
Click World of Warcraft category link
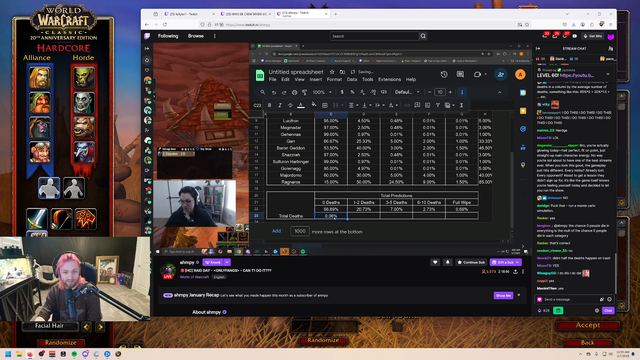(x=194, y=277)
